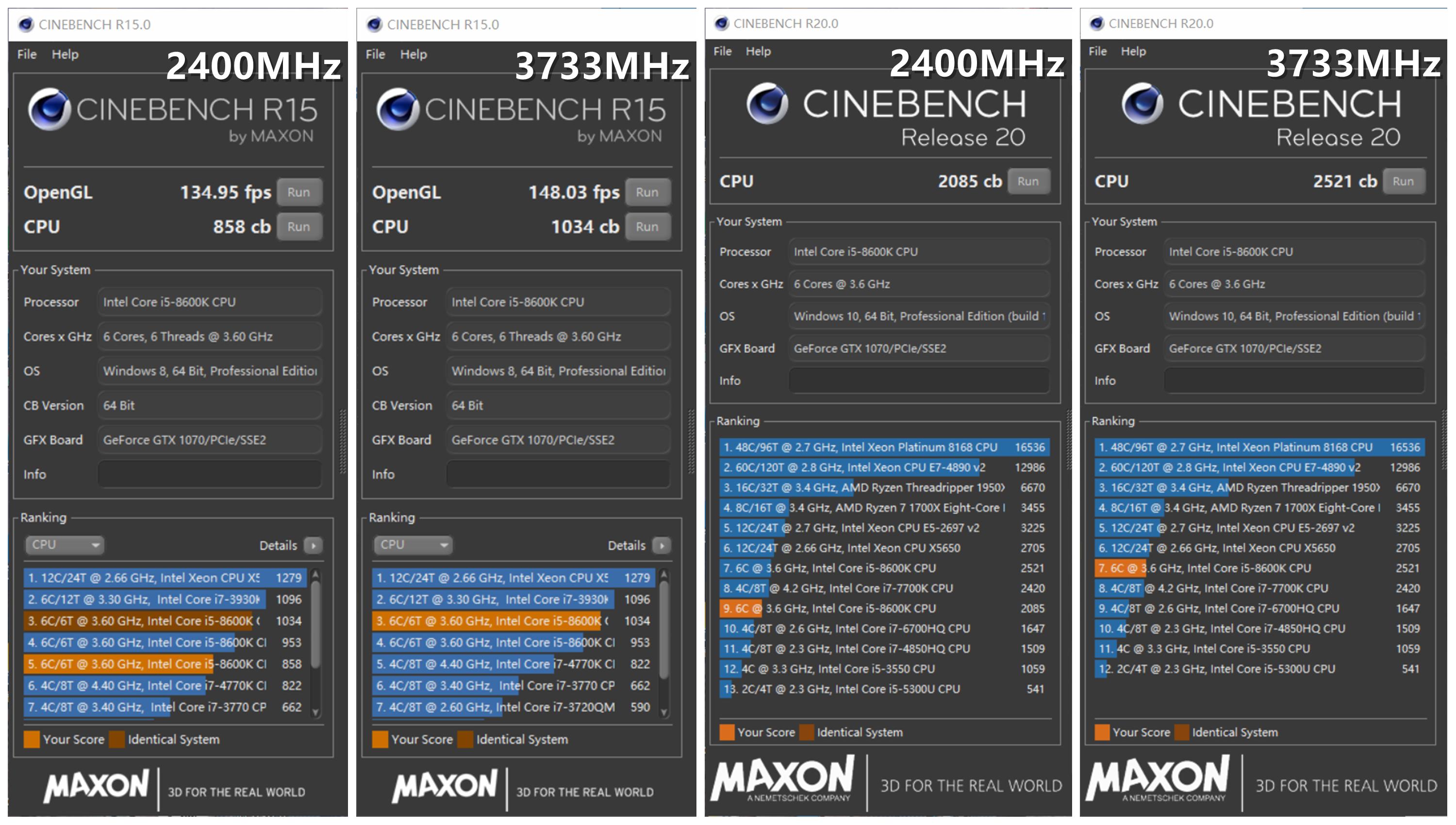Run the CPU test showing 2085 cb
The image size is (1456, 825).
[1028, 181]
